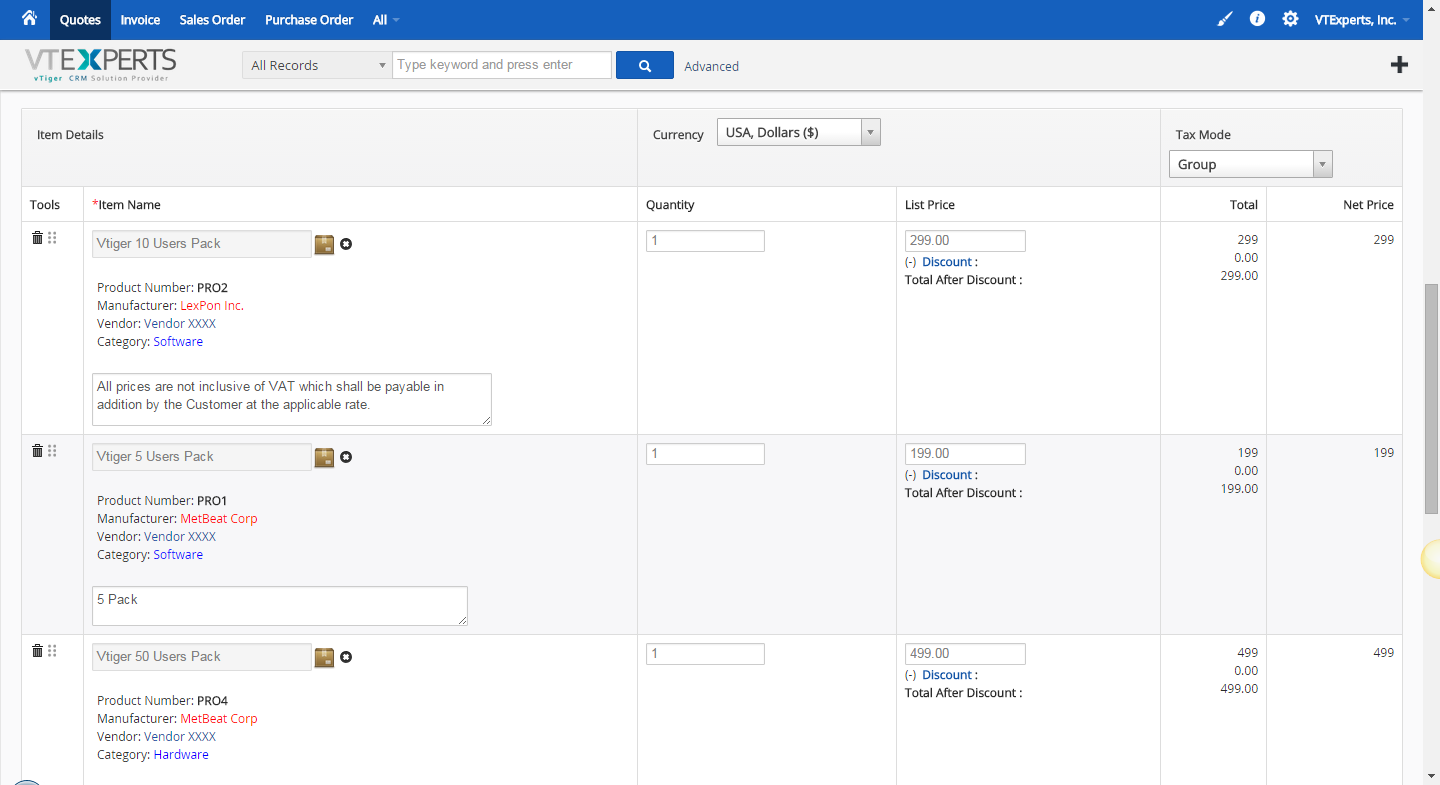Delete the Vtiger 10 Users Pack row
Image resolution: width=1440 pixels, height=785 pixels.
37,238
